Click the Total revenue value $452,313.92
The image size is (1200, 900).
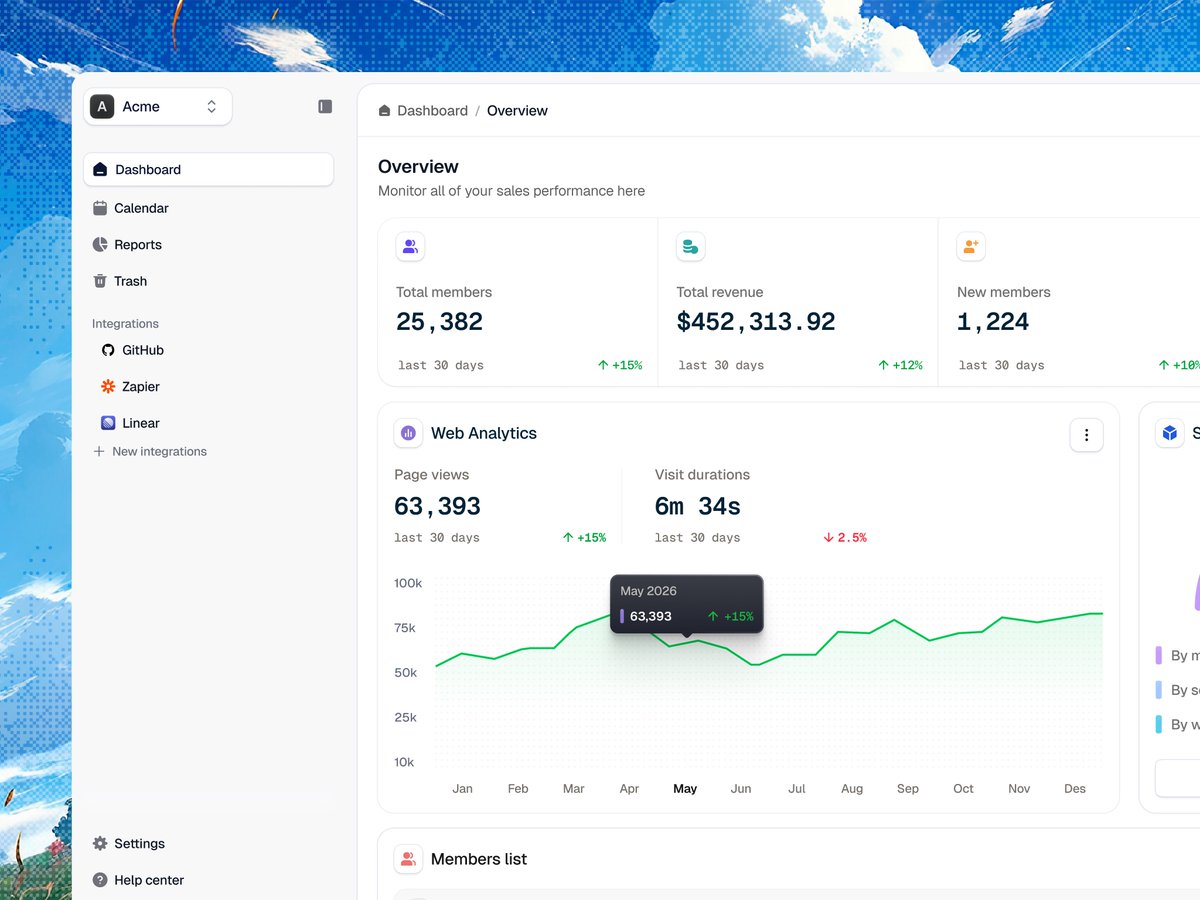pyautogui.click(x=756, y=322)
